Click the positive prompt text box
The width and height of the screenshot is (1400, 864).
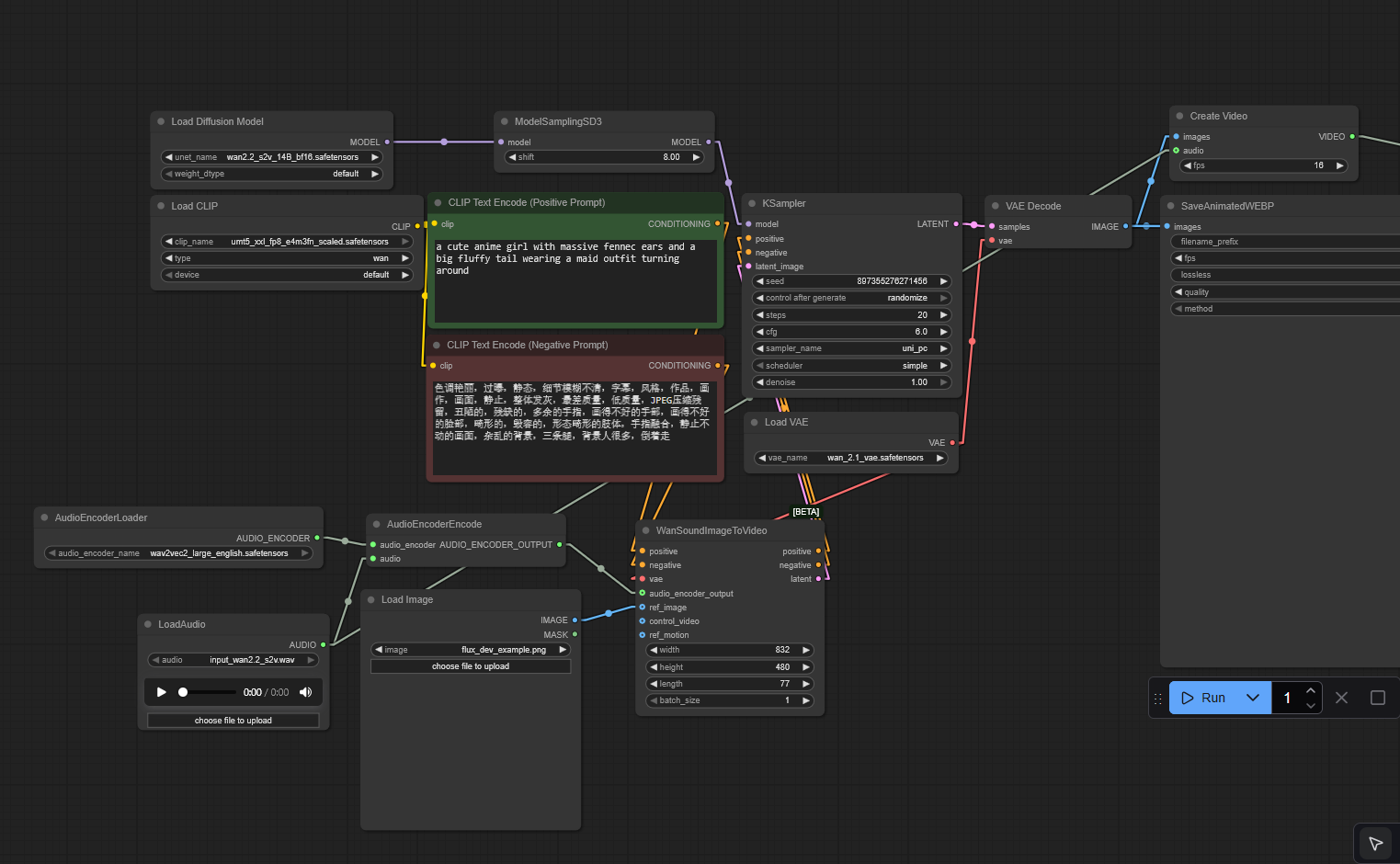tap(575, 280)
